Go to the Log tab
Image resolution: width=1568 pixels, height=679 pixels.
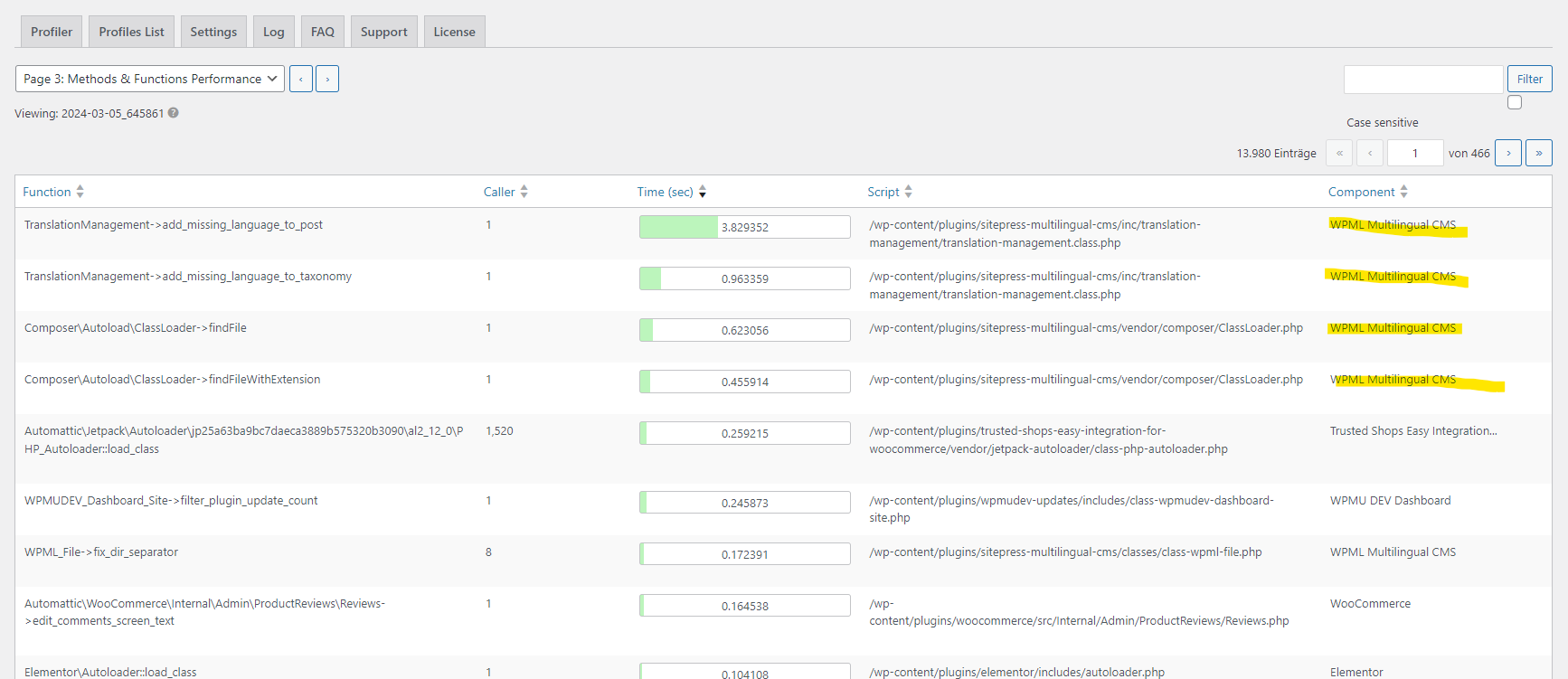click(274, 32)
